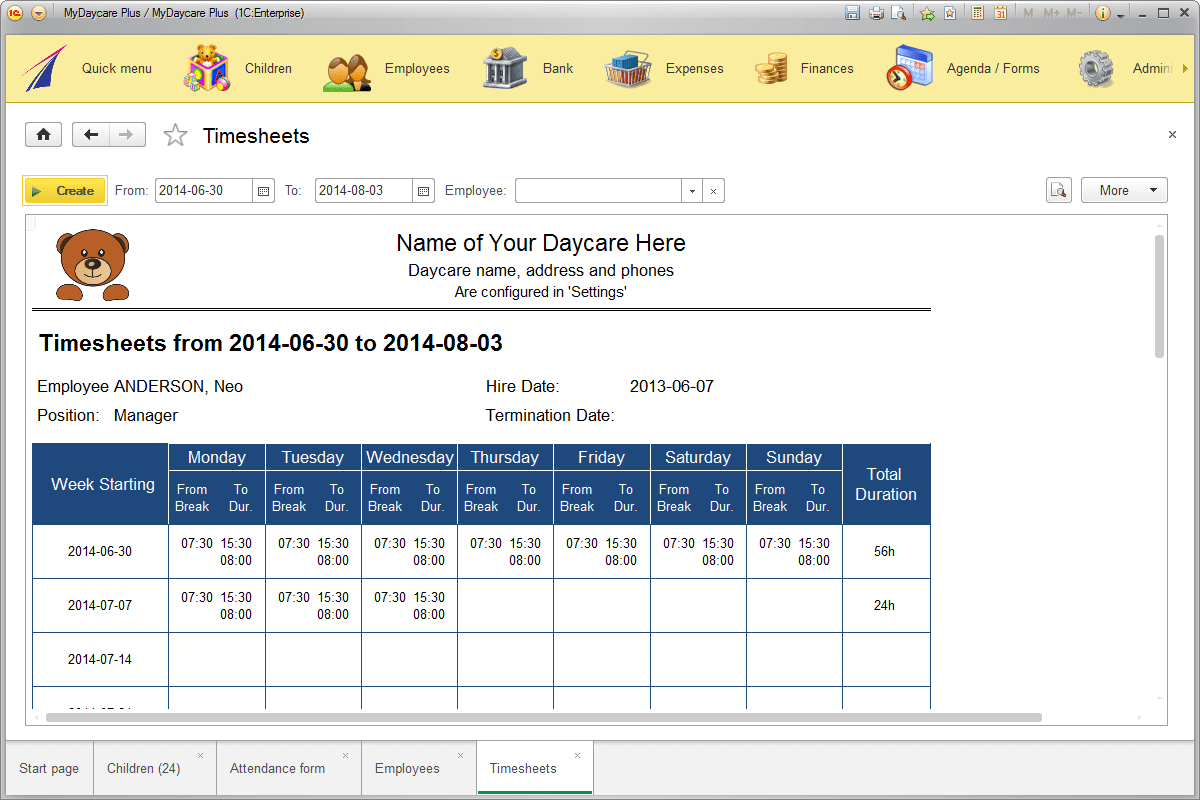
Task: Click the M memory button
Action: (x=1028, y=13)
